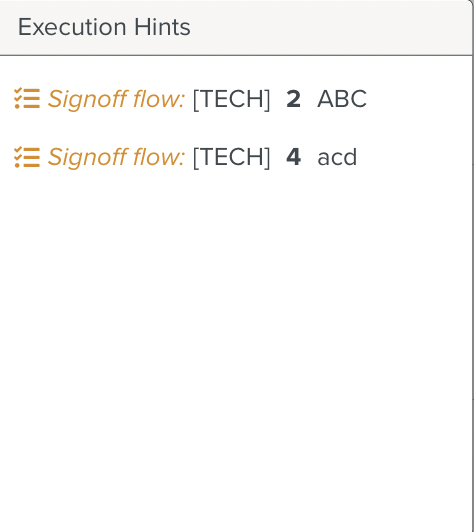
Task: Click the bold step number 2
Action: pyautogui.click(x=293, y=99)
